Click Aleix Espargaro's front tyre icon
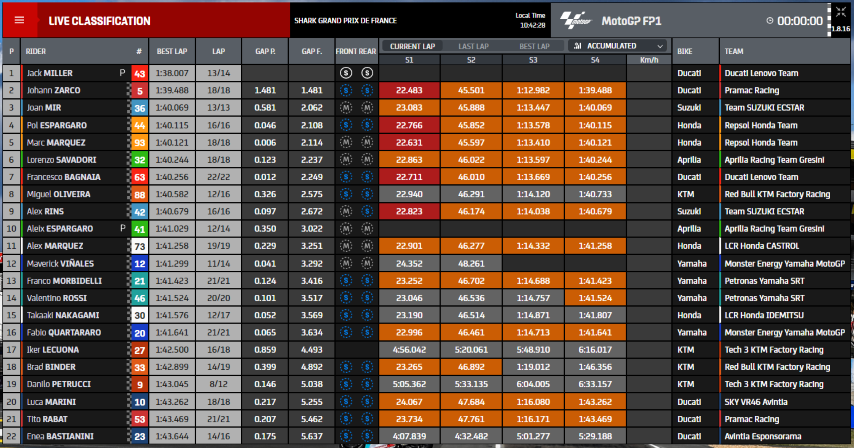The image size is (854, 448). (x=346, y=229)
